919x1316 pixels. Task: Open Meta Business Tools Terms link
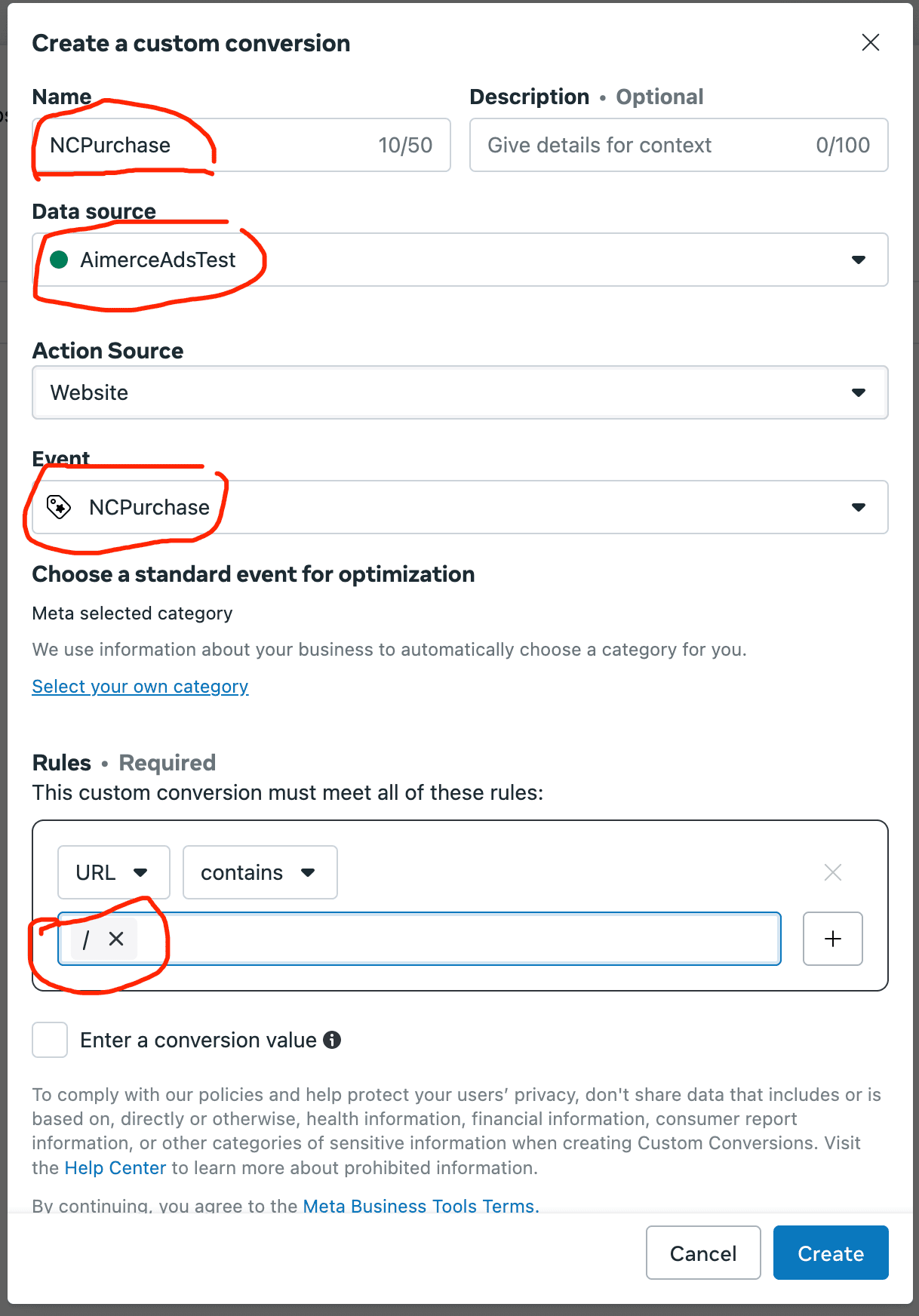420,1205
